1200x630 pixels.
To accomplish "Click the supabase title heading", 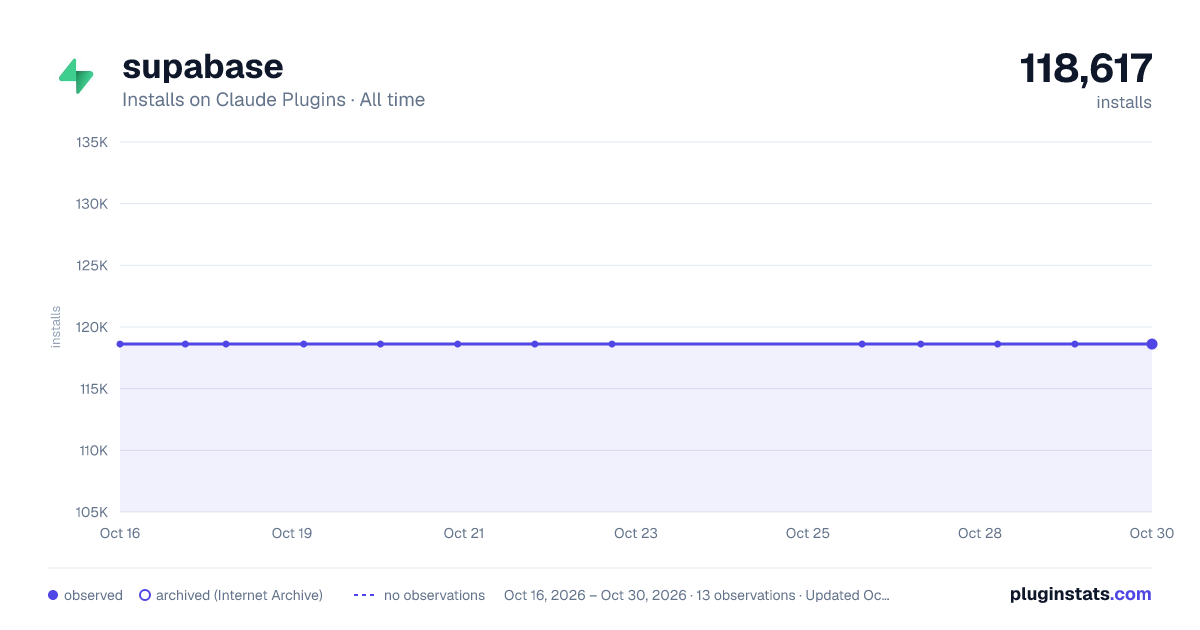I will coord(202,66).
